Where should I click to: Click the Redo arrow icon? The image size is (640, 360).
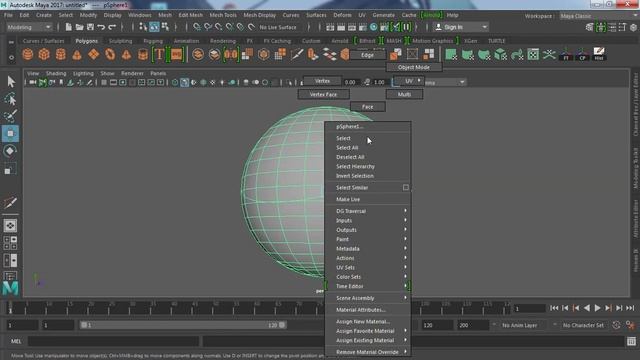click(x=112, y=27)
